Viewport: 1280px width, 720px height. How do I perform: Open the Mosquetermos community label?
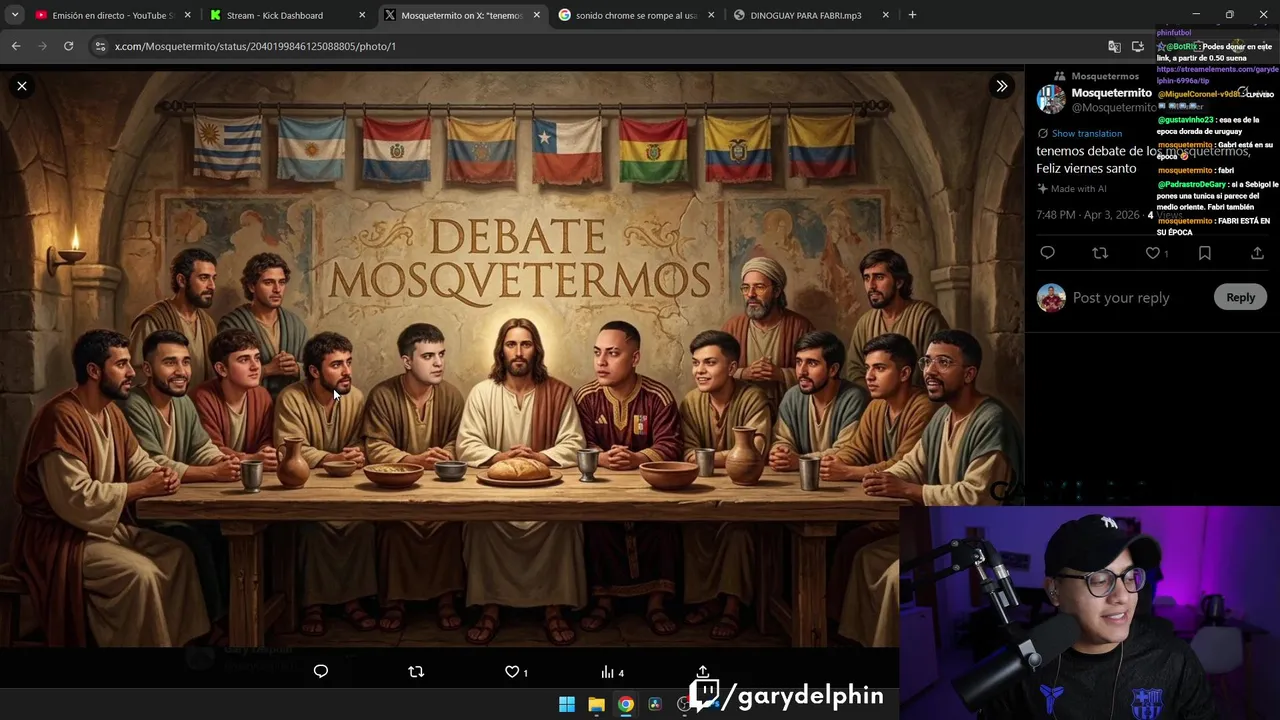click(1104, 76)
